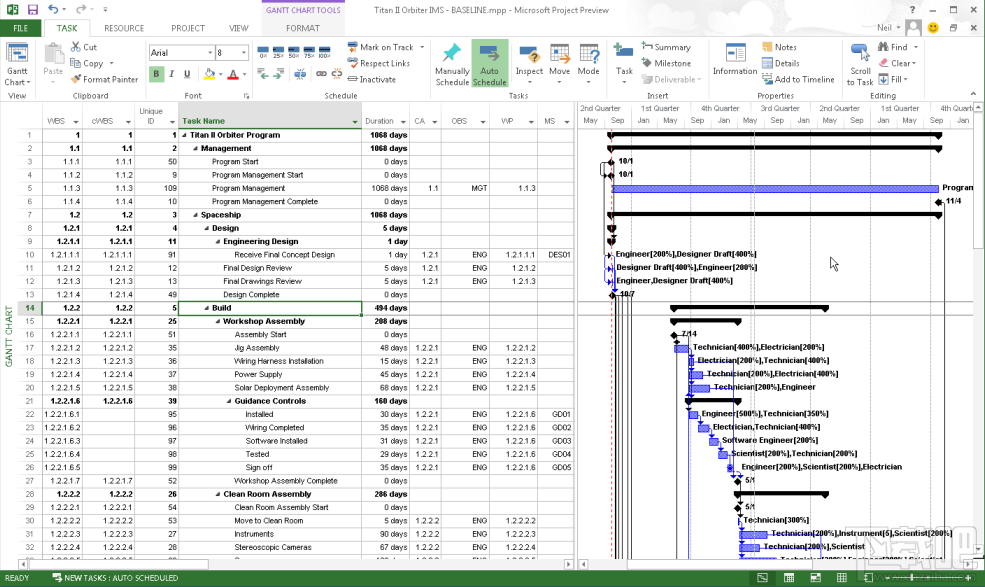Viewport: 985px width, 587px height.
Task: Toggle bold formatting on selected task
Action: point(156,75)
